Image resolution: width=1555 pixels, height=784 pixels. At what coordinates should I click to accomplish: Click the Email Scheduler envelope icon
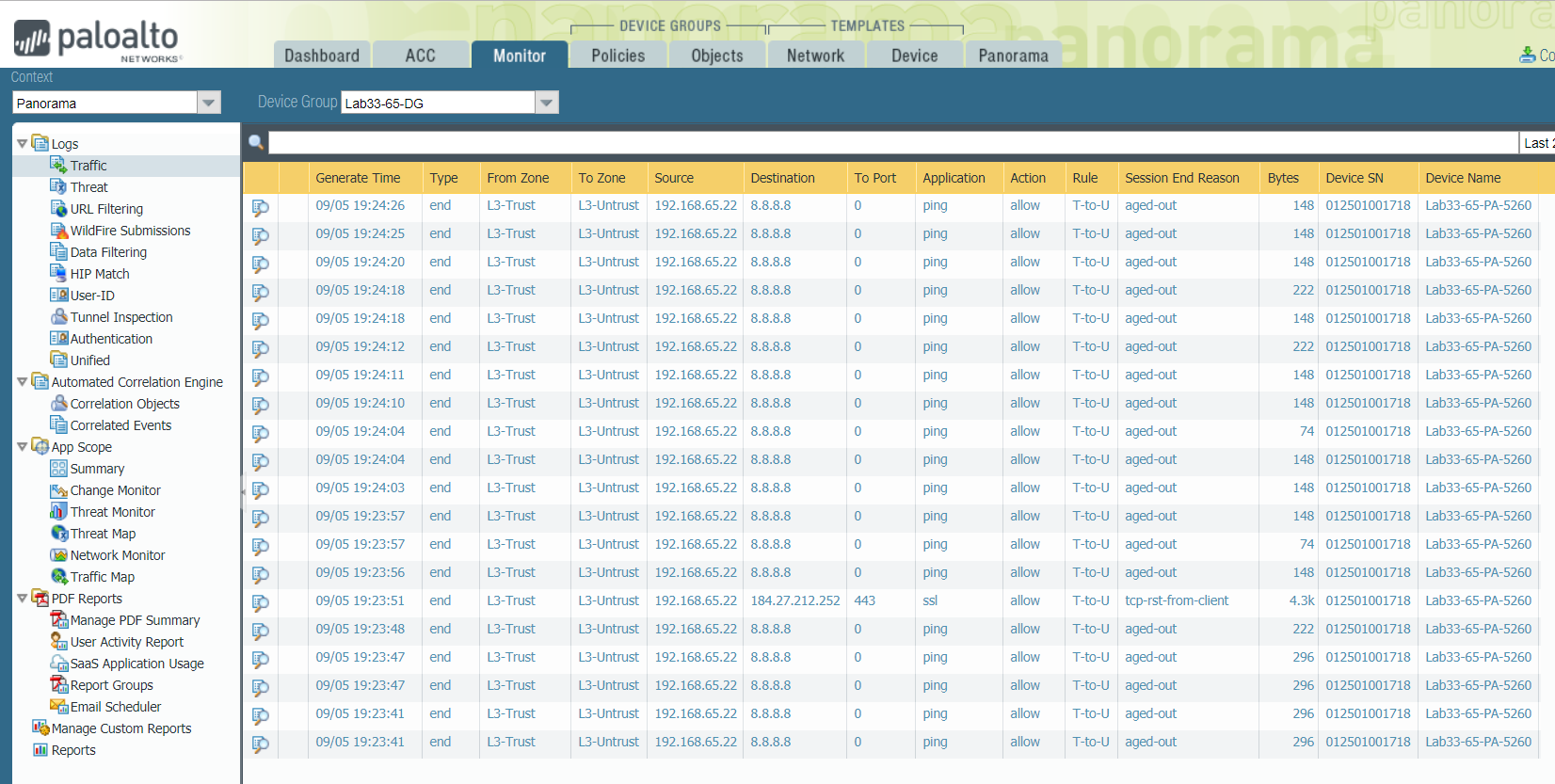tap(59, 707)
